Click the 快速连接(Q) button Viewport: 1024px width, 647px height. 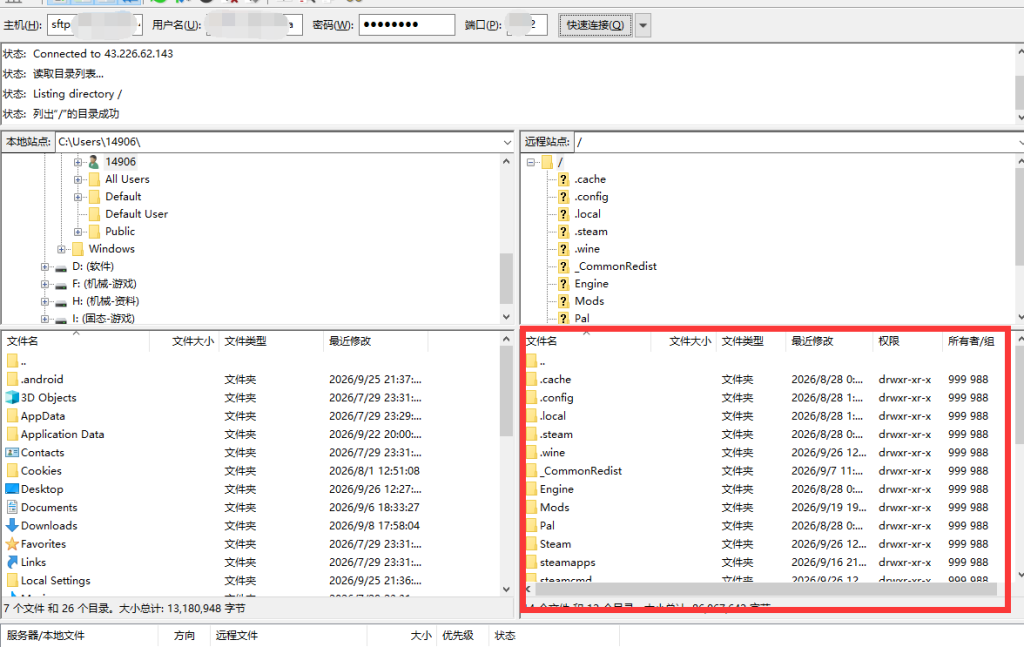point(596,25)
